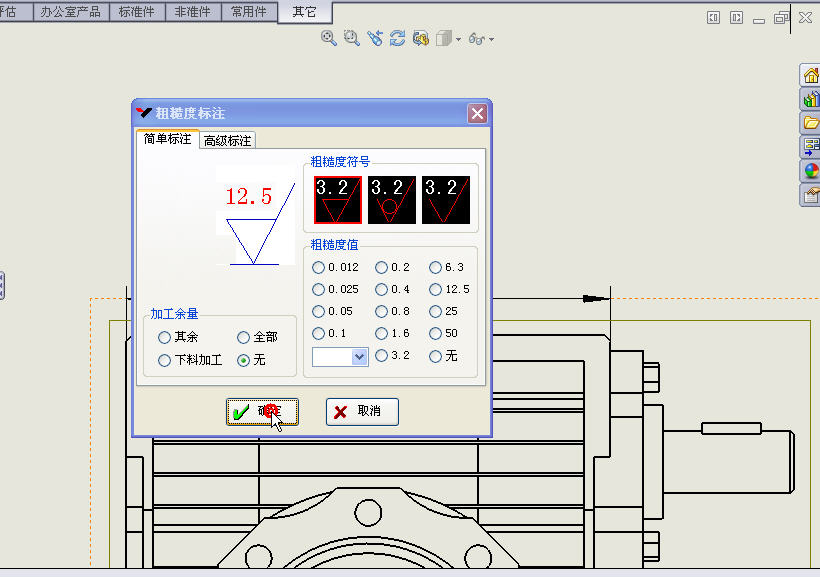Expand the glasses hide/show items dropdown
This screenshot has height=577, width=820.
coord(491,39)
